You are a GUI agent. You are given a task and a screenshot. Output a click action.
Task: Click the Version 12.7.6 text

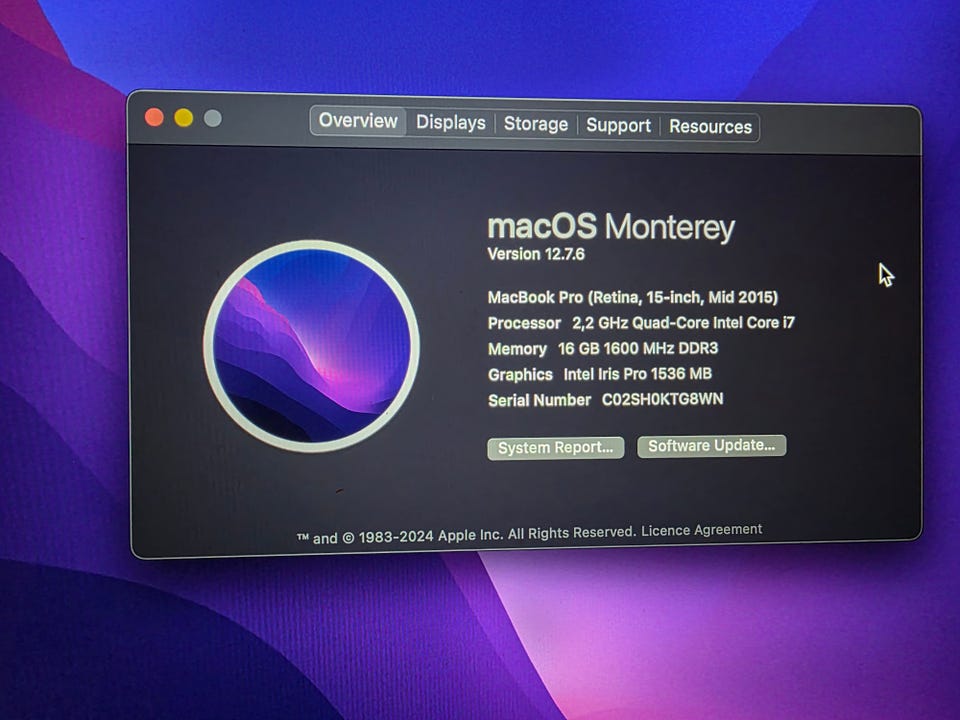[x=536, y=254]
